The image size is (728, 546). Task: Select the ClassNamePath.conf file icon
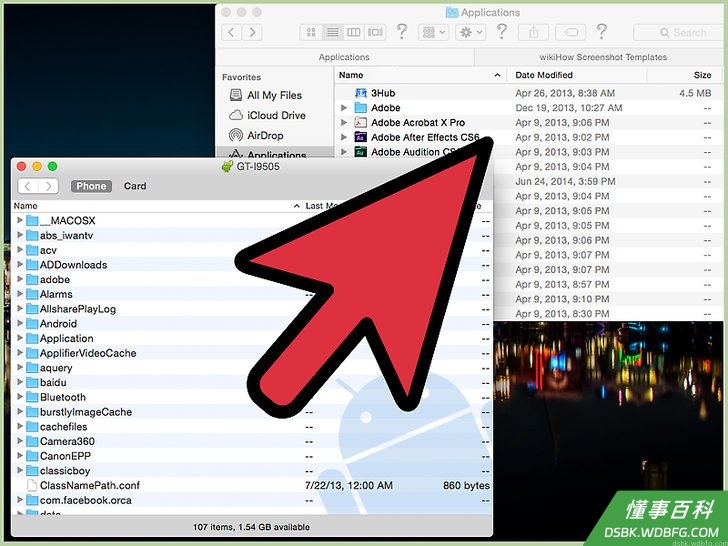32,486
